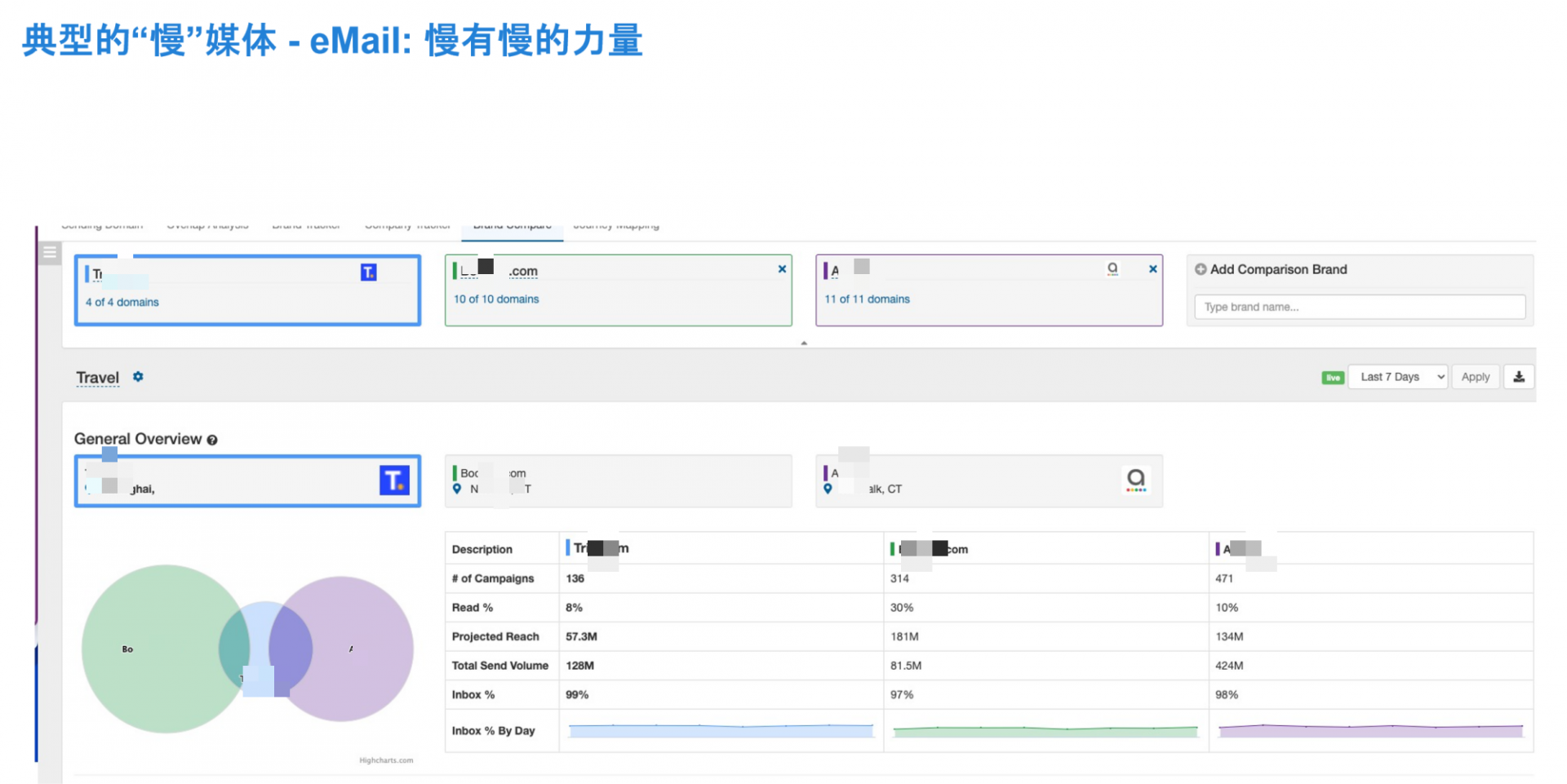
Task: Download the brand comparison report
Action: pos(1519,377)
